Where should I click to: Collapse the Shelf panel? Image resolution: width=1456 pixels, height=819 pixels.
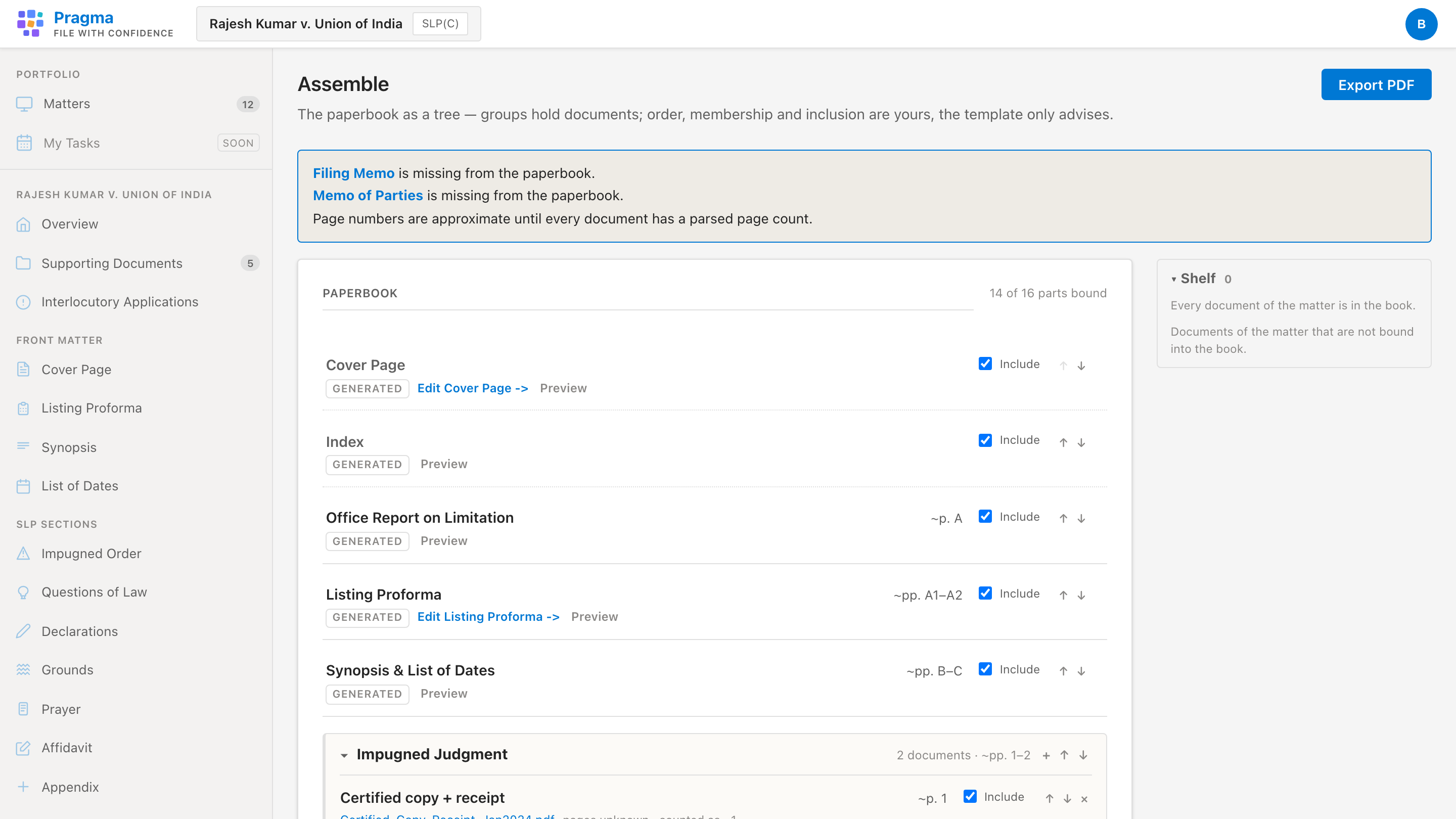click(1173, 279)
